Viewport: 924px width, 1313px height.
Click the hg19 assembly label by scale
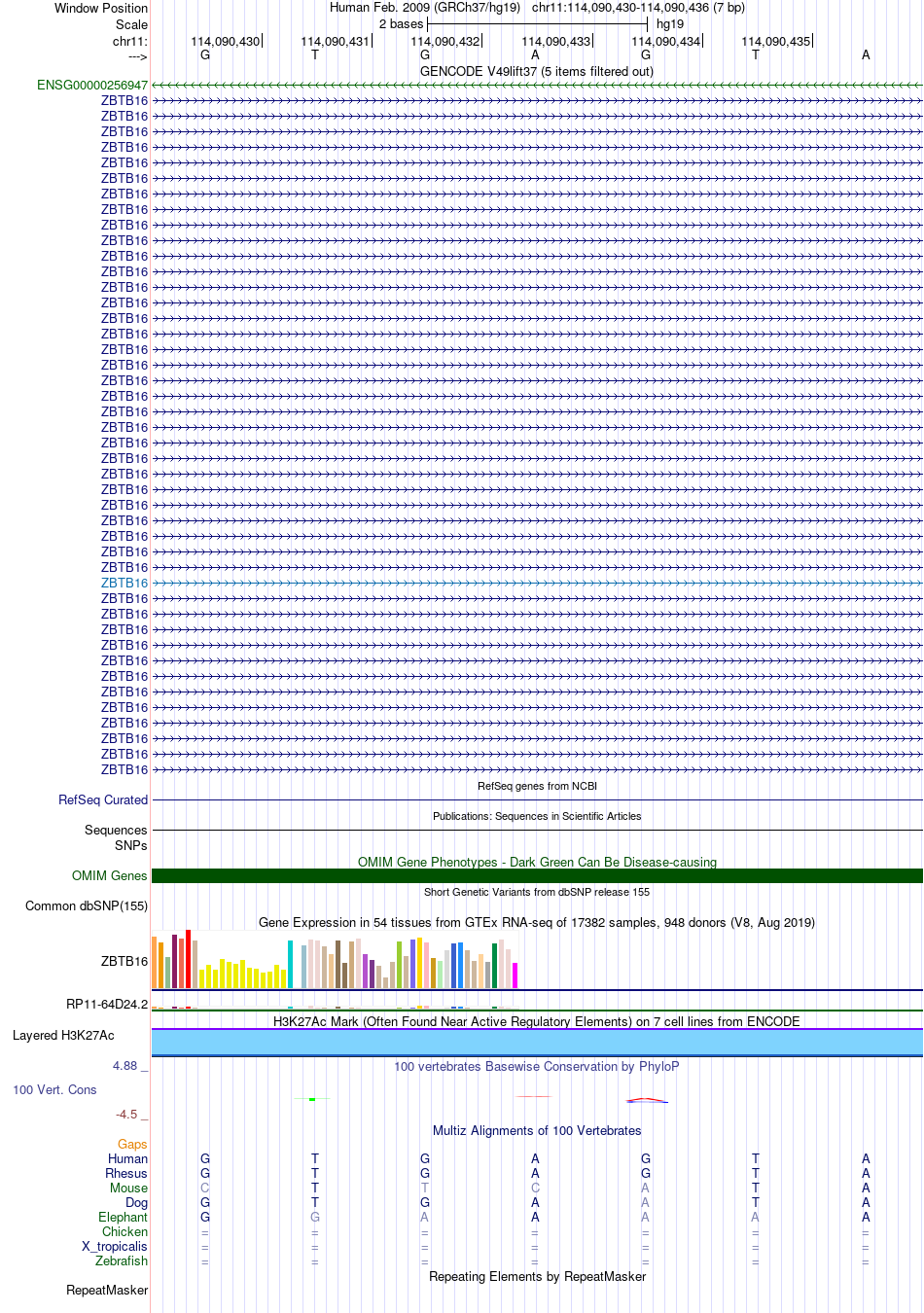[670, 24]
